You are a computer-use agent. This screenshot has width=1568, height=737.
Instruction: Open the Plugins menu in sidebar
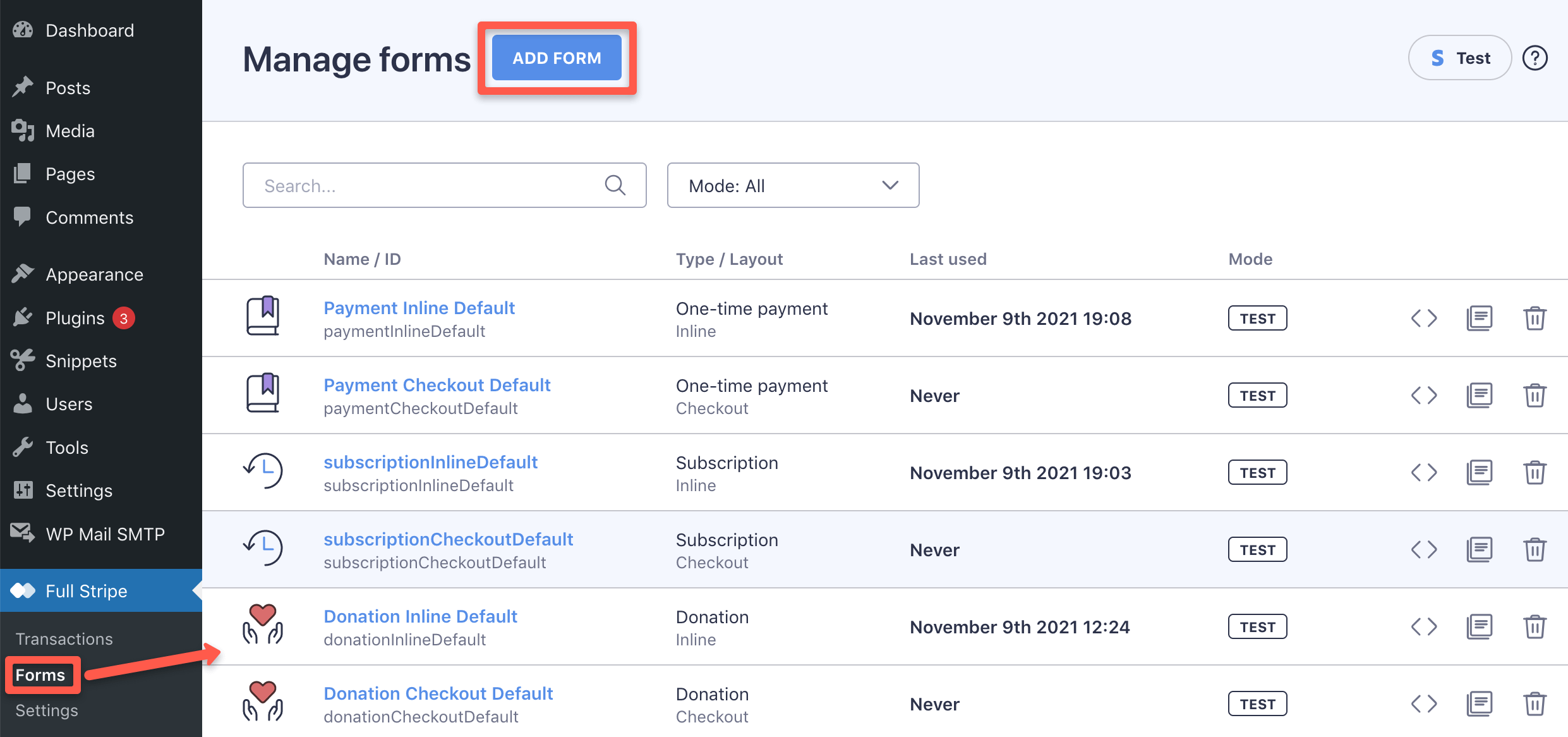[74, 318]
